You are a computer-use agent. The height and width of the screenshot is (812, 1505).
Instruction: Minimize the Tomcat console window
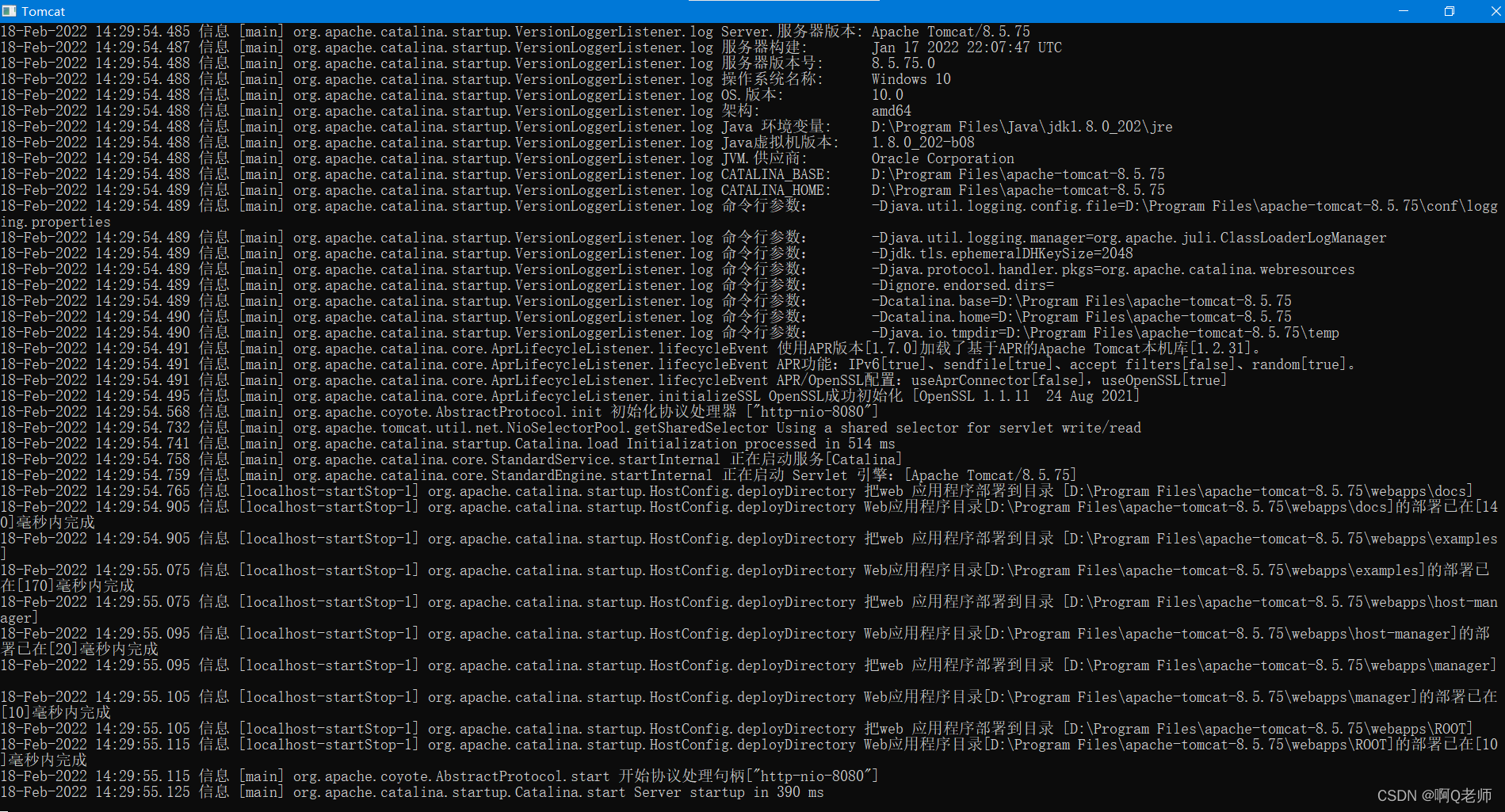[x=1404, y=11]
